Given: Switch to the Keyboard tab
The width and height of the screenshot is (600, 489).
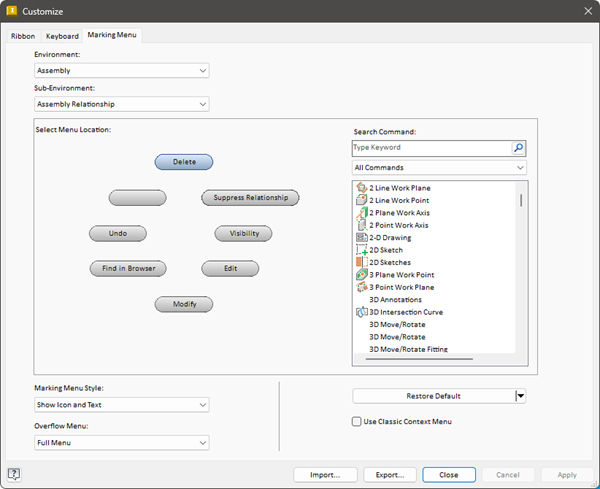Looking at the screenshot, I should coord(62,36).
